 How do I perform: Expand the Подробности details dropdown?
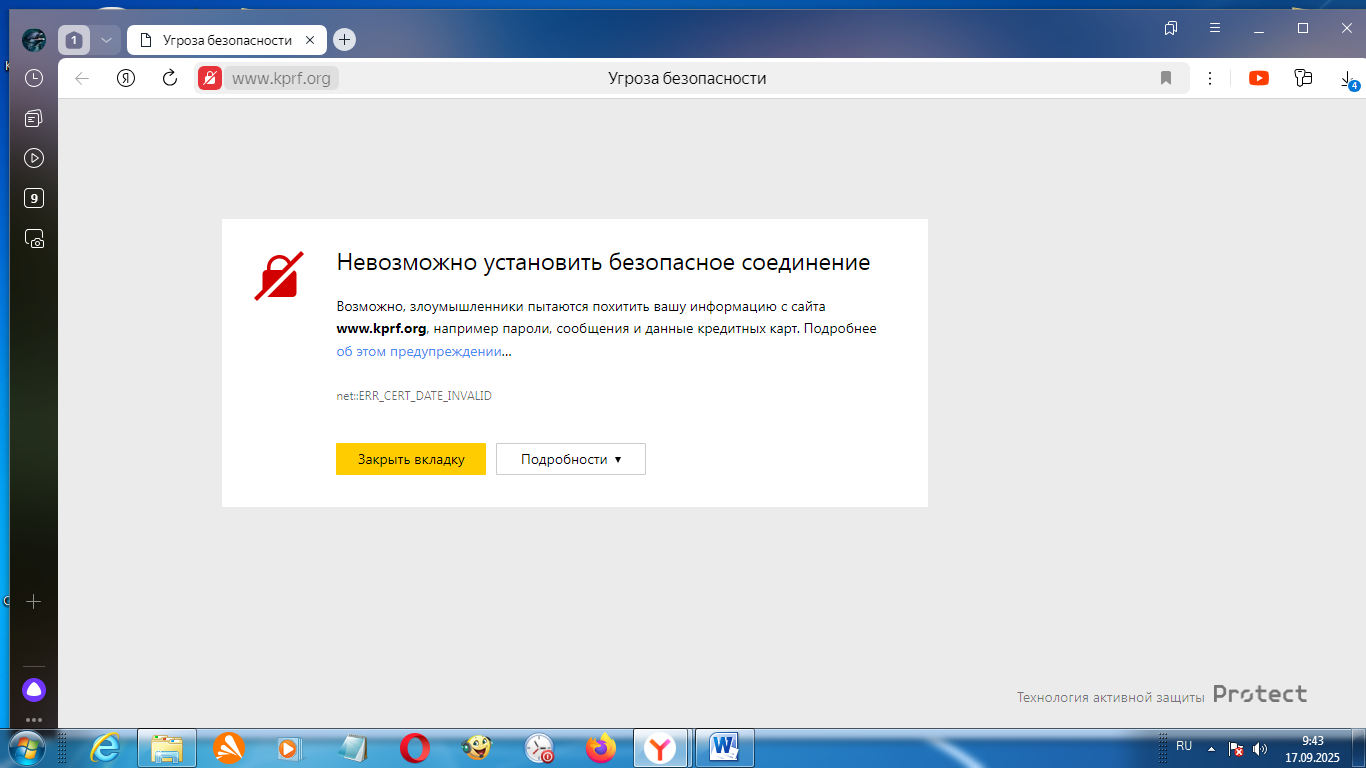pos(571,459)
